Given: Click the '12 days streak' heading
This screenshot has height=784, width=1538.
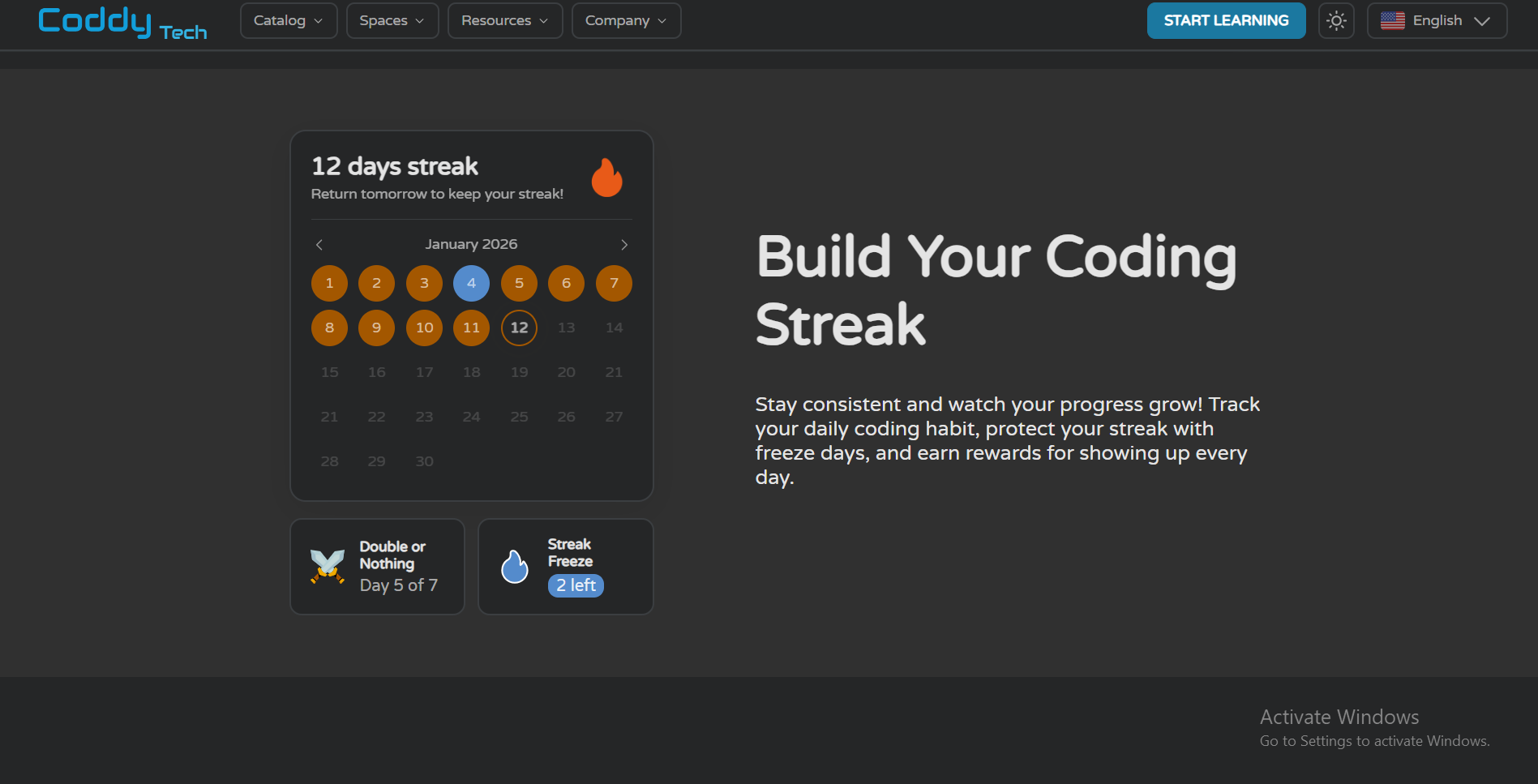Looking at the screenshot, I should [x=395, y=166].
